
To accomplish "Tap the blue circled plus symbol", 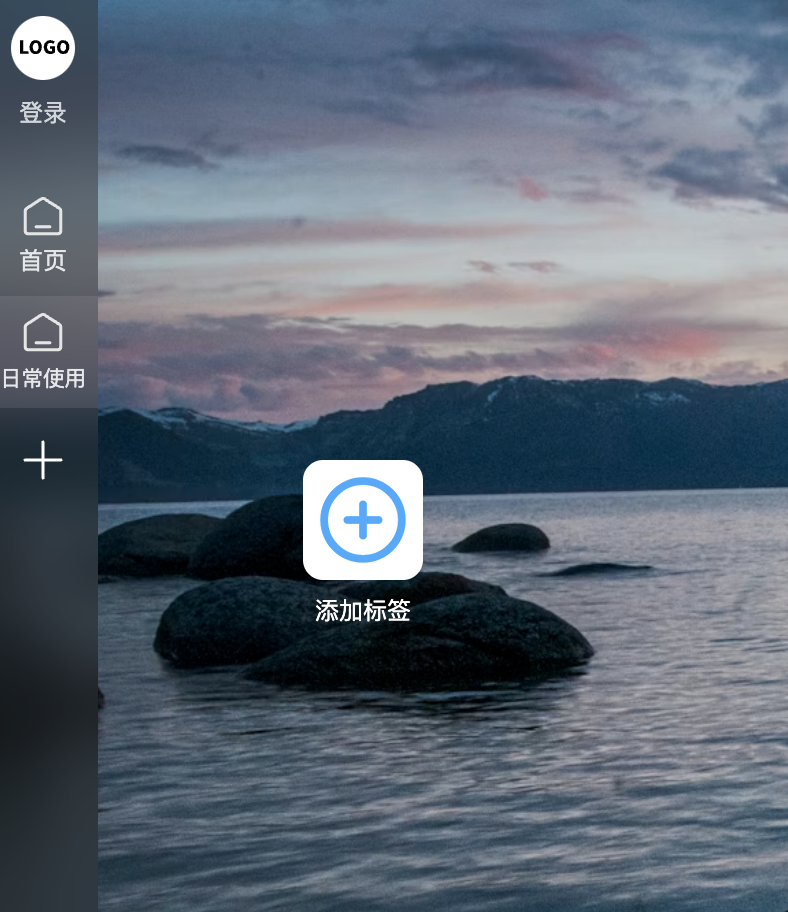I will 363,520.
